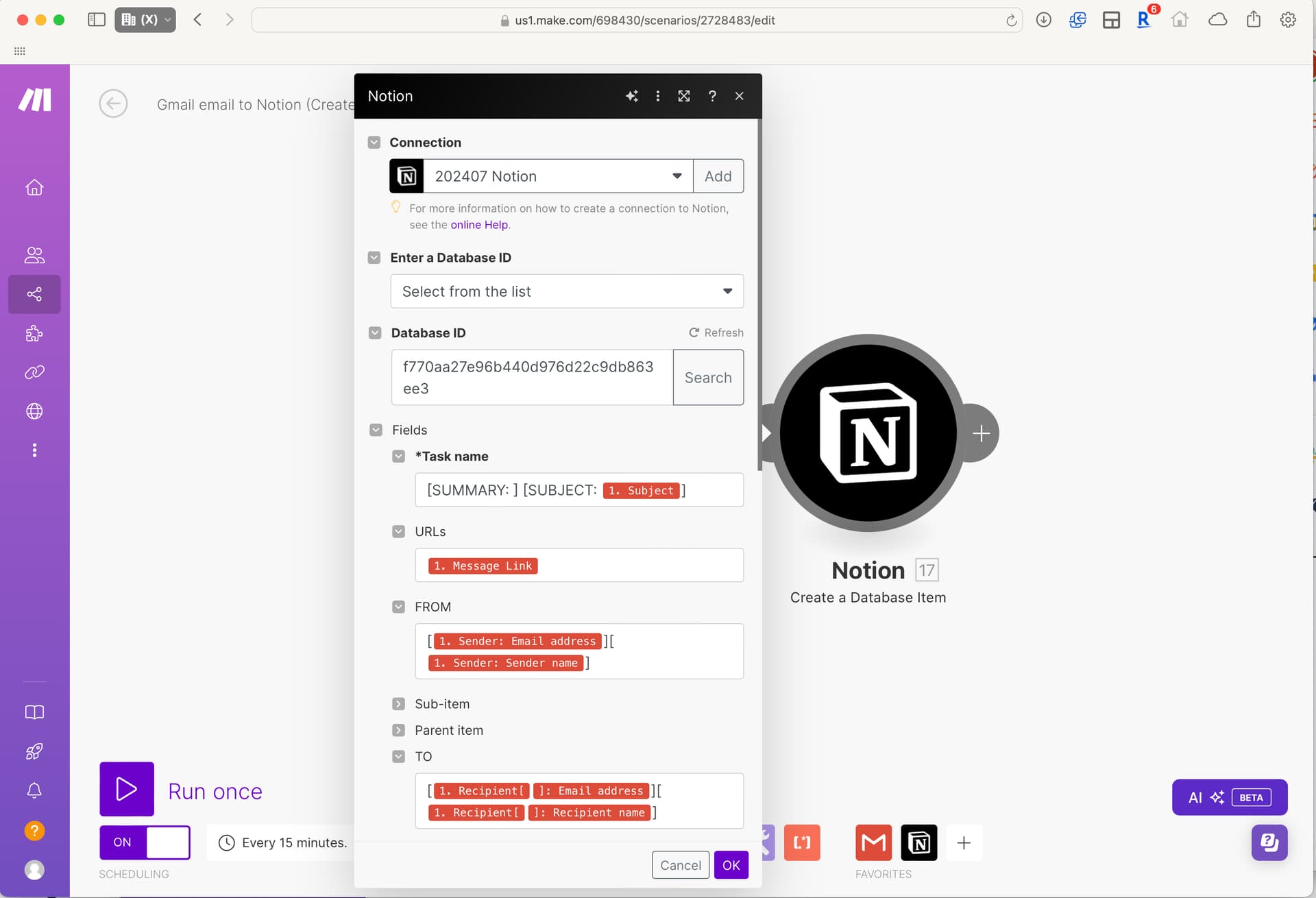This screenshot has height=898, width=1316.
Task: Click the Run once play button
Action: tap(127, 789)
